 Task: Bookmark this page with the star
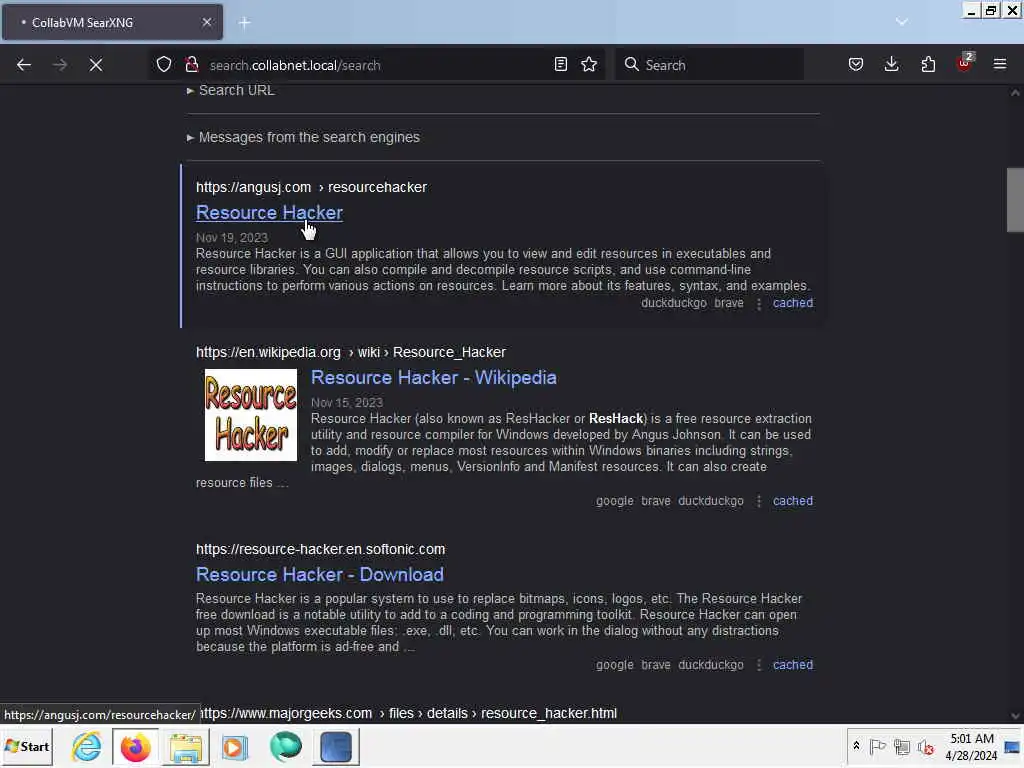[589, 65]
